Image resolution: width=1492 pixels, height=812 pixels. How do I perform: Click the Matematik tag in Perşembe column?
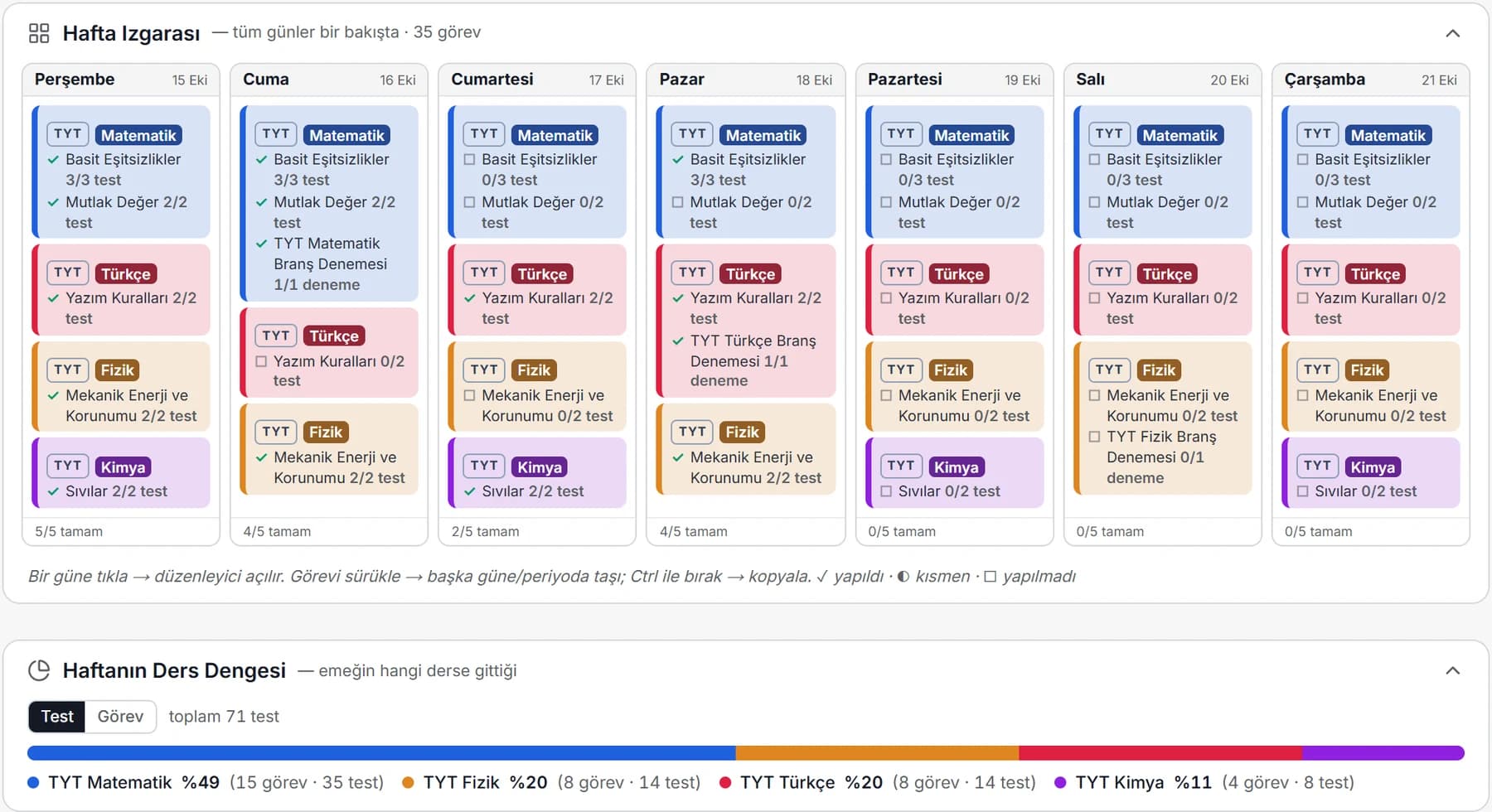138,135
